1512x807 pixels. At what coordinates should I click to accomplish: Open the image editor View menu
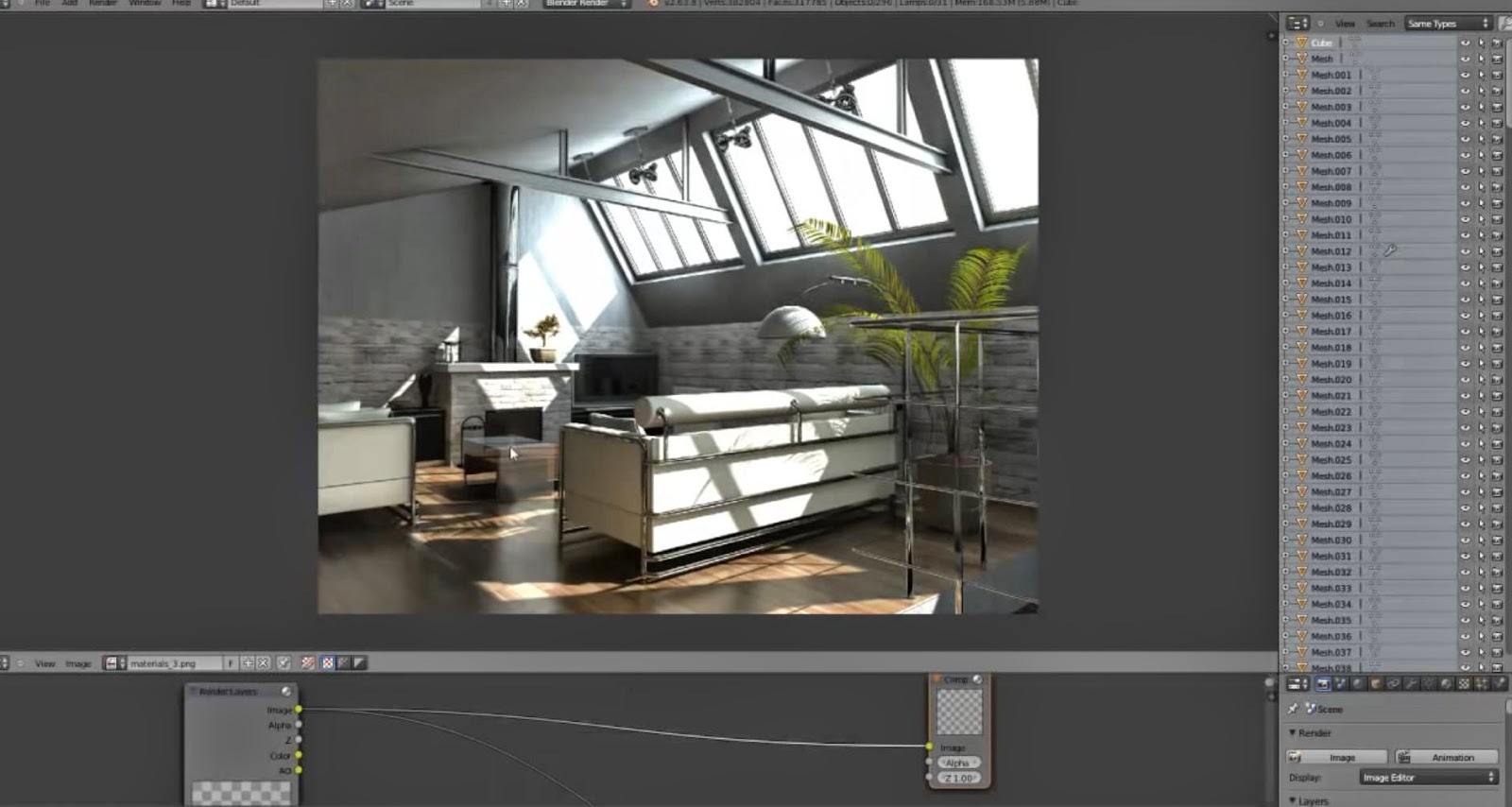(44, 663)
